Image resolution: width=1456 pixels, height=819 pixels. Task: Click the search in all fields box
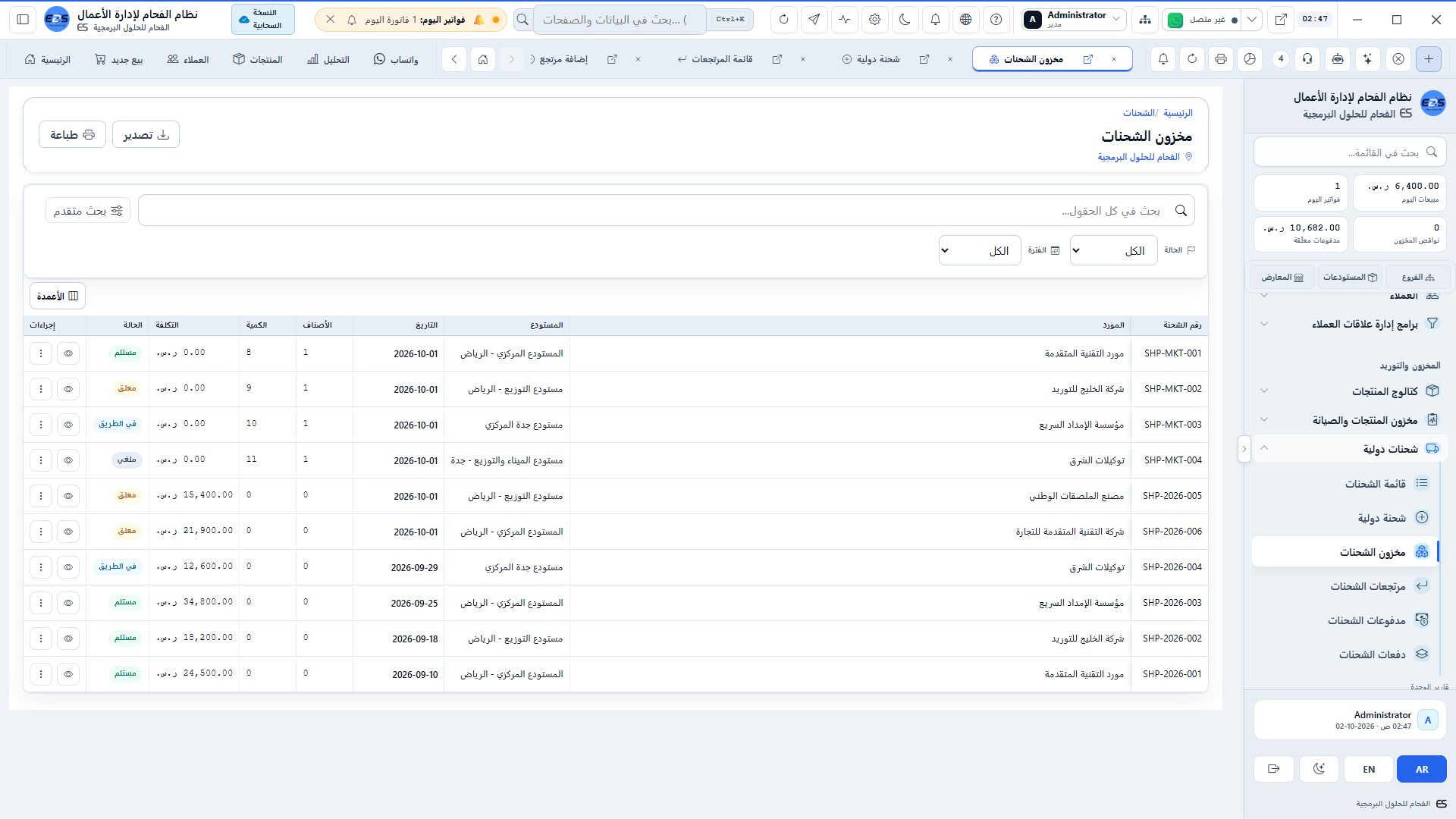[667, 211]
